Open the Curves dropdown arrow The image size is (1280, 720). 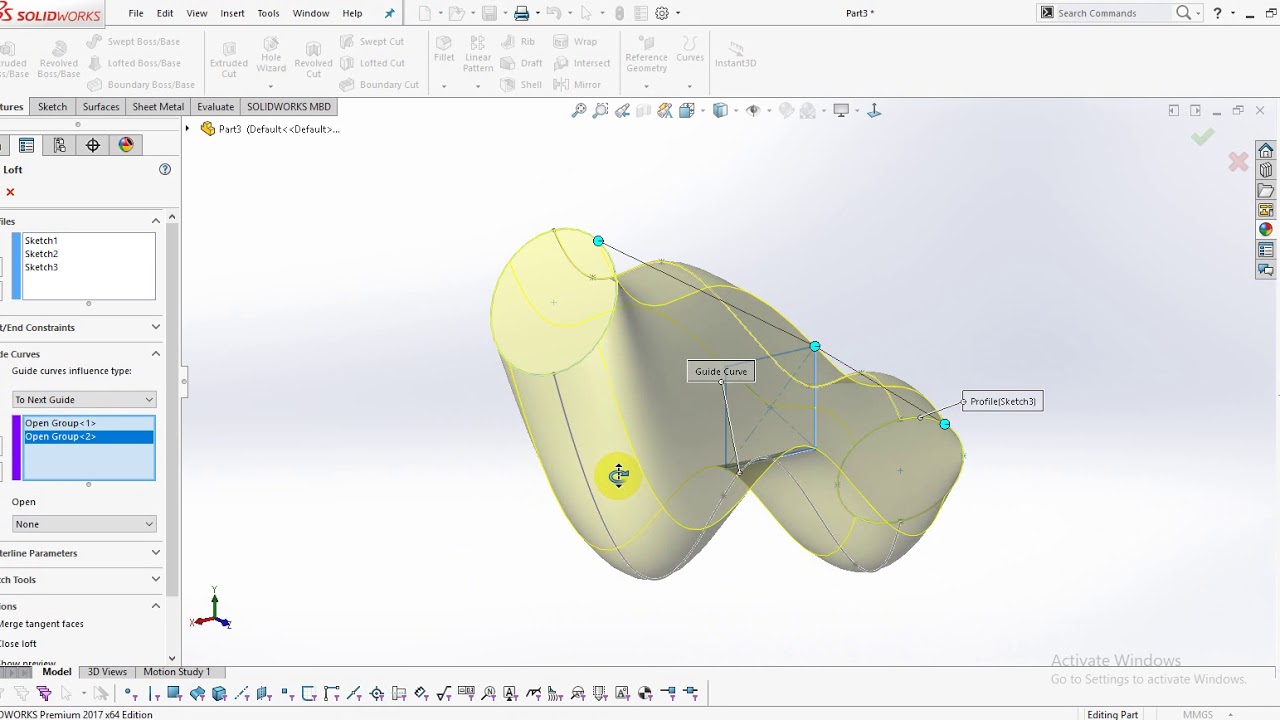(689, 85)
